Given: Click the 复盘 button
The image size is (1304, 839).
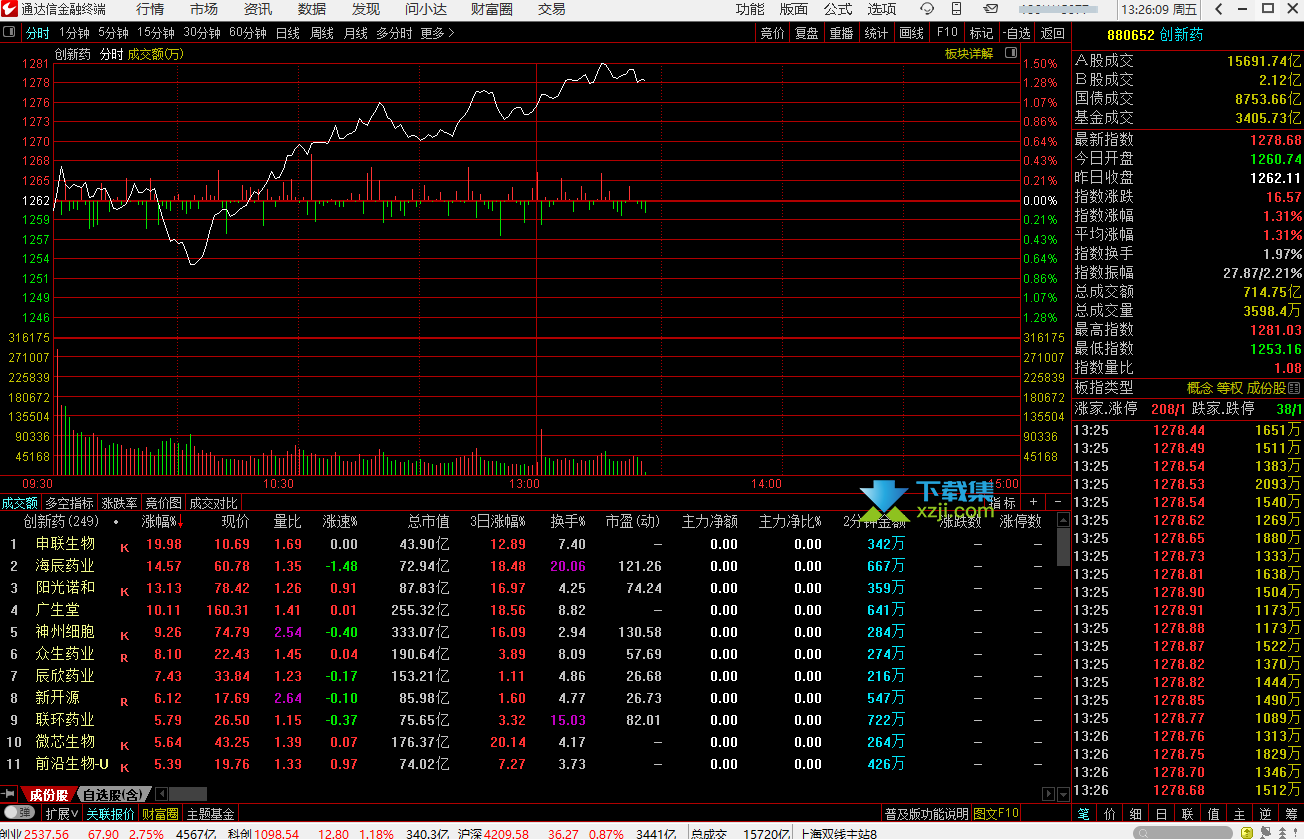Looking at the screenshot, I should click(x=806, y=33).
